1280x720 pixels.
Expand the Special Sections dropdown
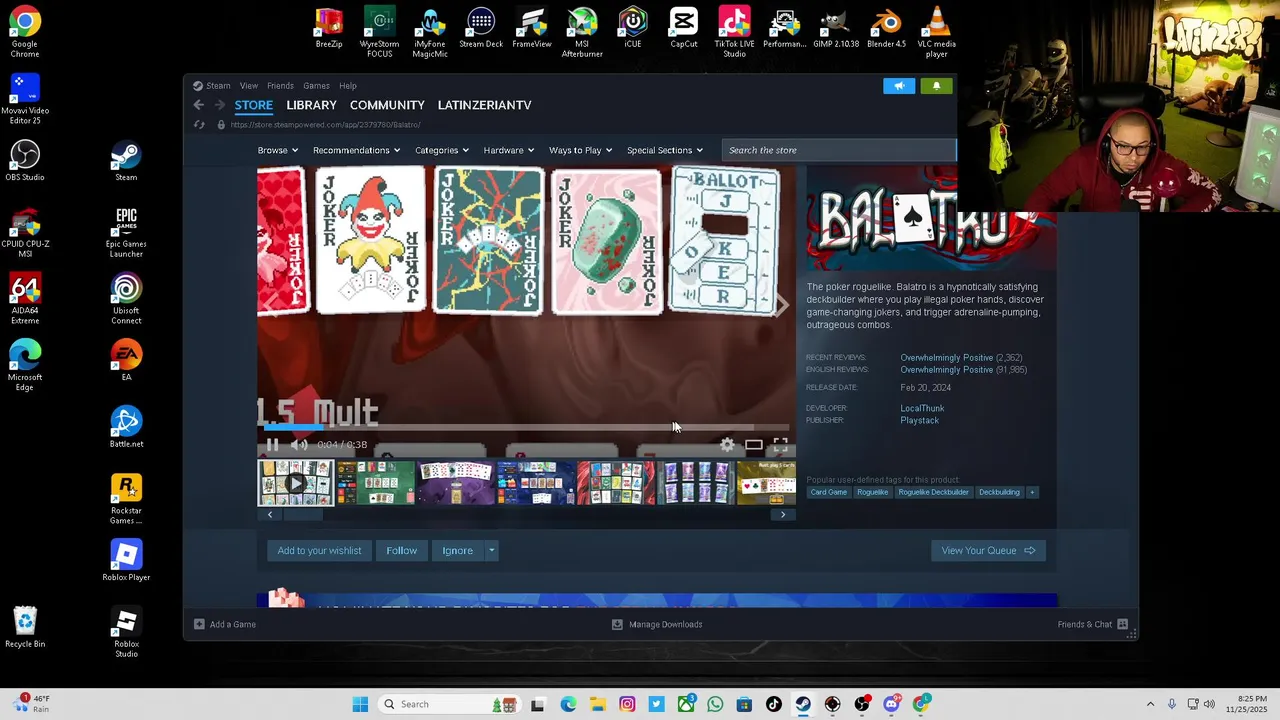665,150
